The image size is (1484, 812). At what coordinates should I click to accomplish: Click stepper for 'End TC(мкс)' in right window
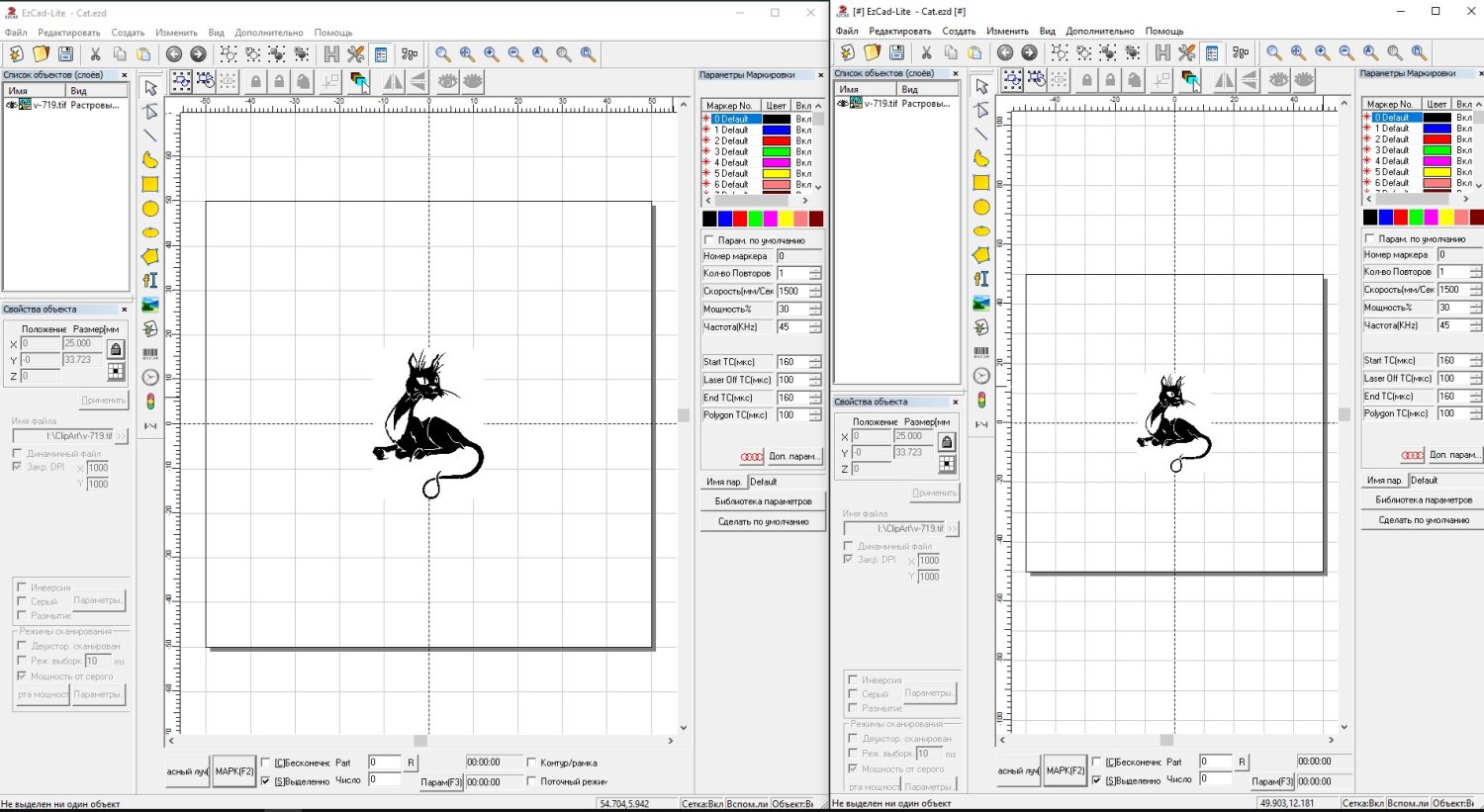click(1476, 396)
